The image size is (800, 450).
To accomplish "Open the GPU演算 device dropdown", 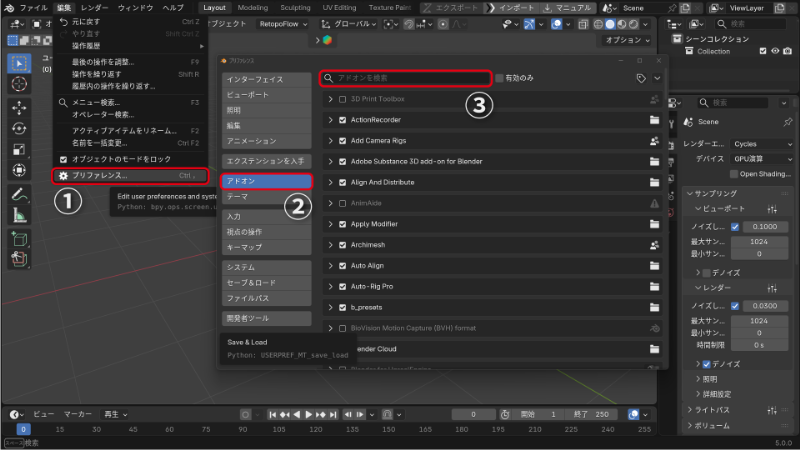I will click(761, 158).
